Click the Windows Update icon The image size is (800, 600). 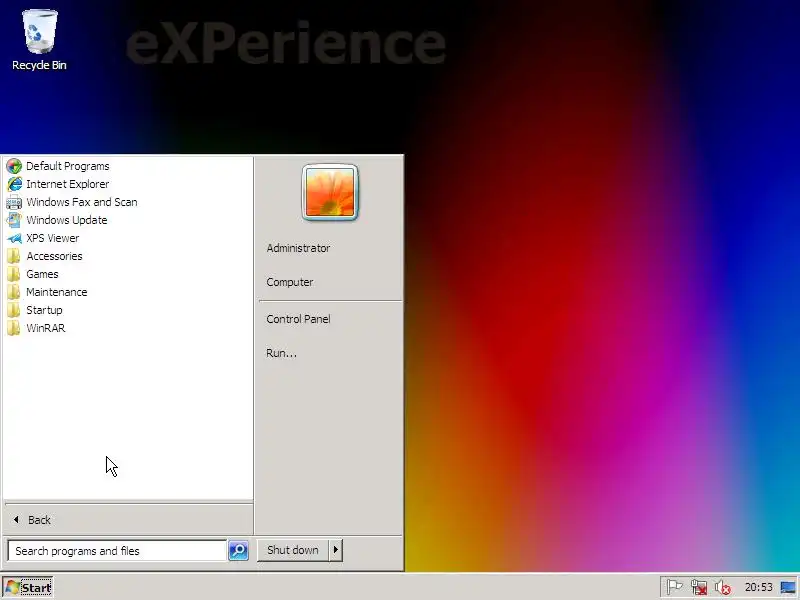tap(14, 220)
